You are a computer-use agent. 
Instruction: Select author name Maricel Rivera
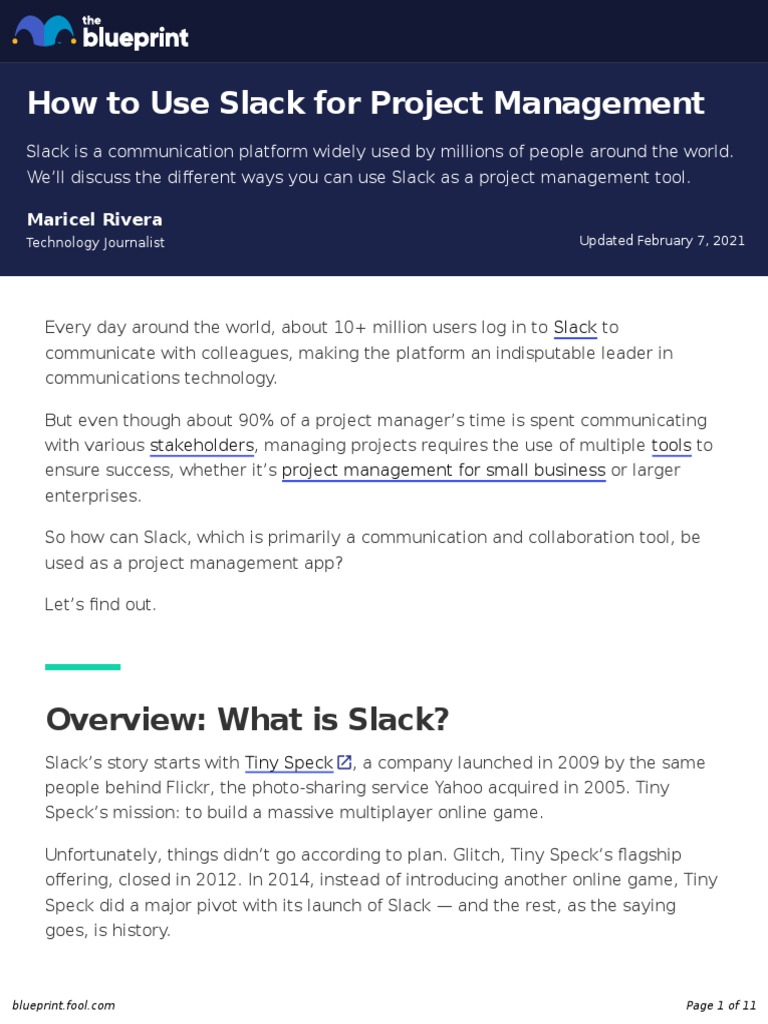click(x=94, y=219)
